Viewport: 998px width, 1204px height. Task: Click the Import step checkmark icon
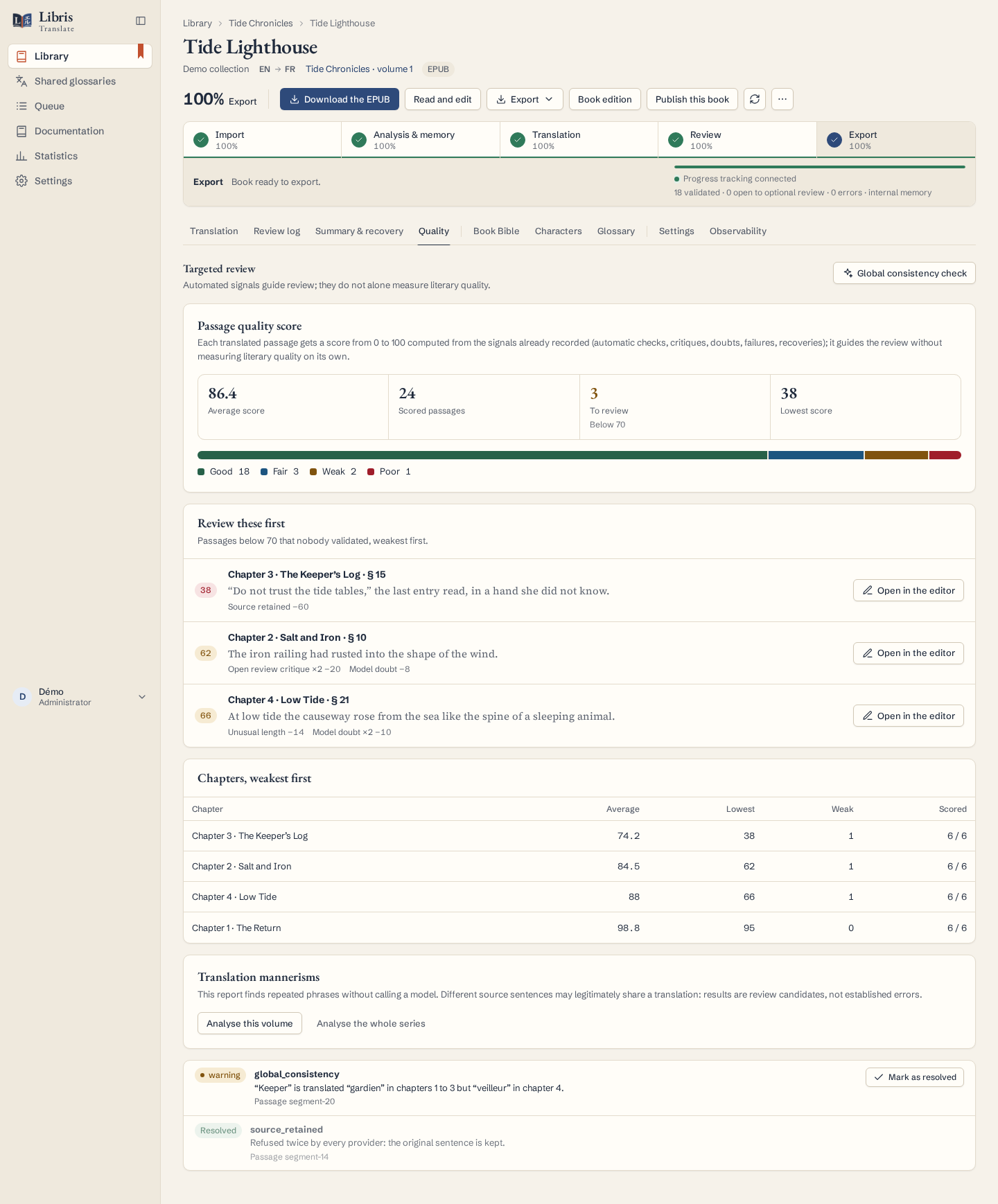pos(201,140)
